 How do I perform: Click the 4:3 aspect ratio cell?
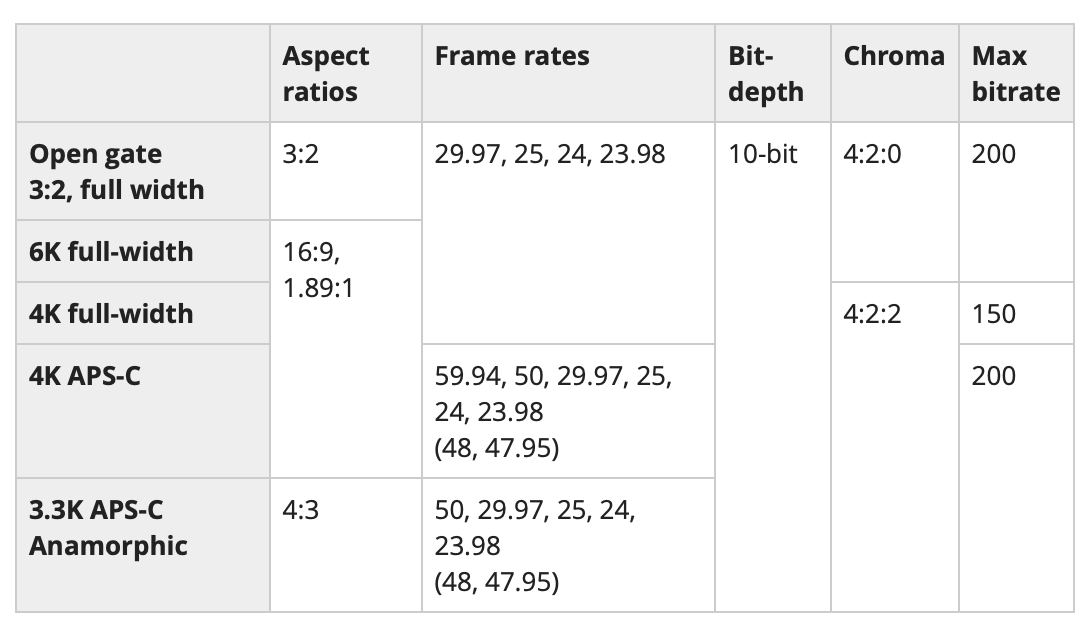pyautogui.click(x=301, y=511)
